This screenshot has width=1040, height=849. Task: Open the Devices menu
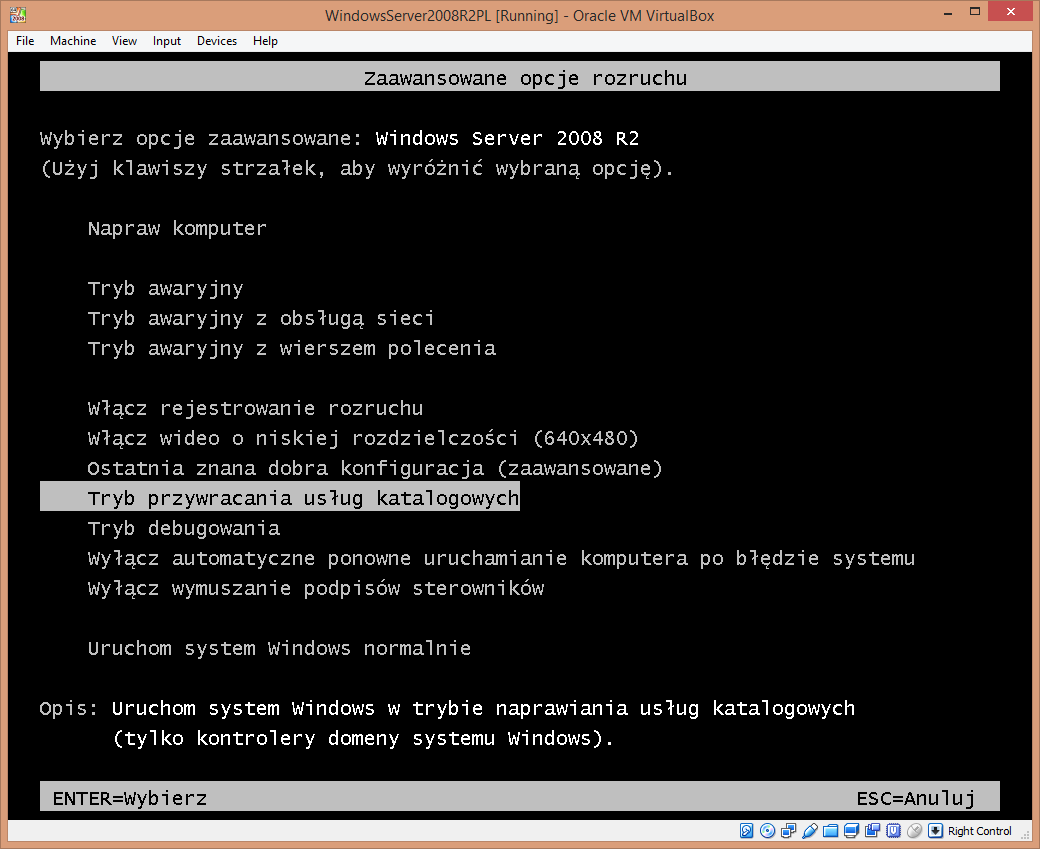click(x=217, y=41)
